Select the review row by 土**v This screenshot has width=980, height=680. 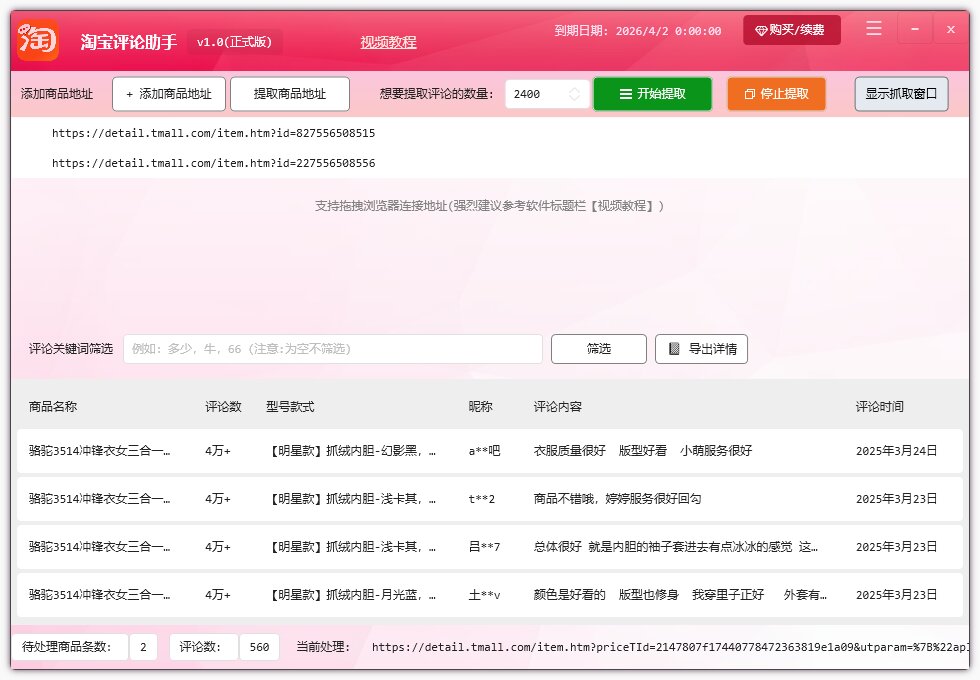pyautogui.click(x=489, y=595)
